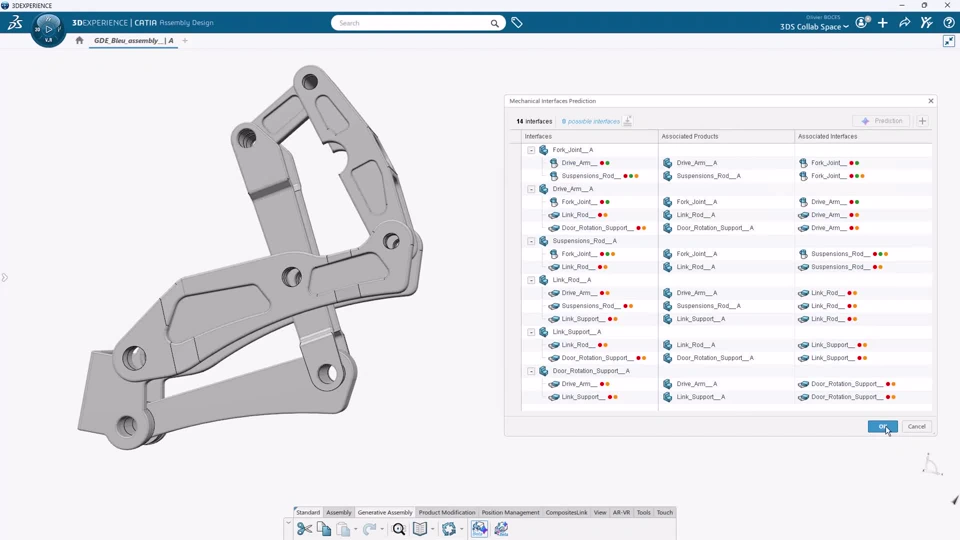960x540 pixels.
Task: Collapse the Drive_Arm__A node
Action: coord(531,189)
